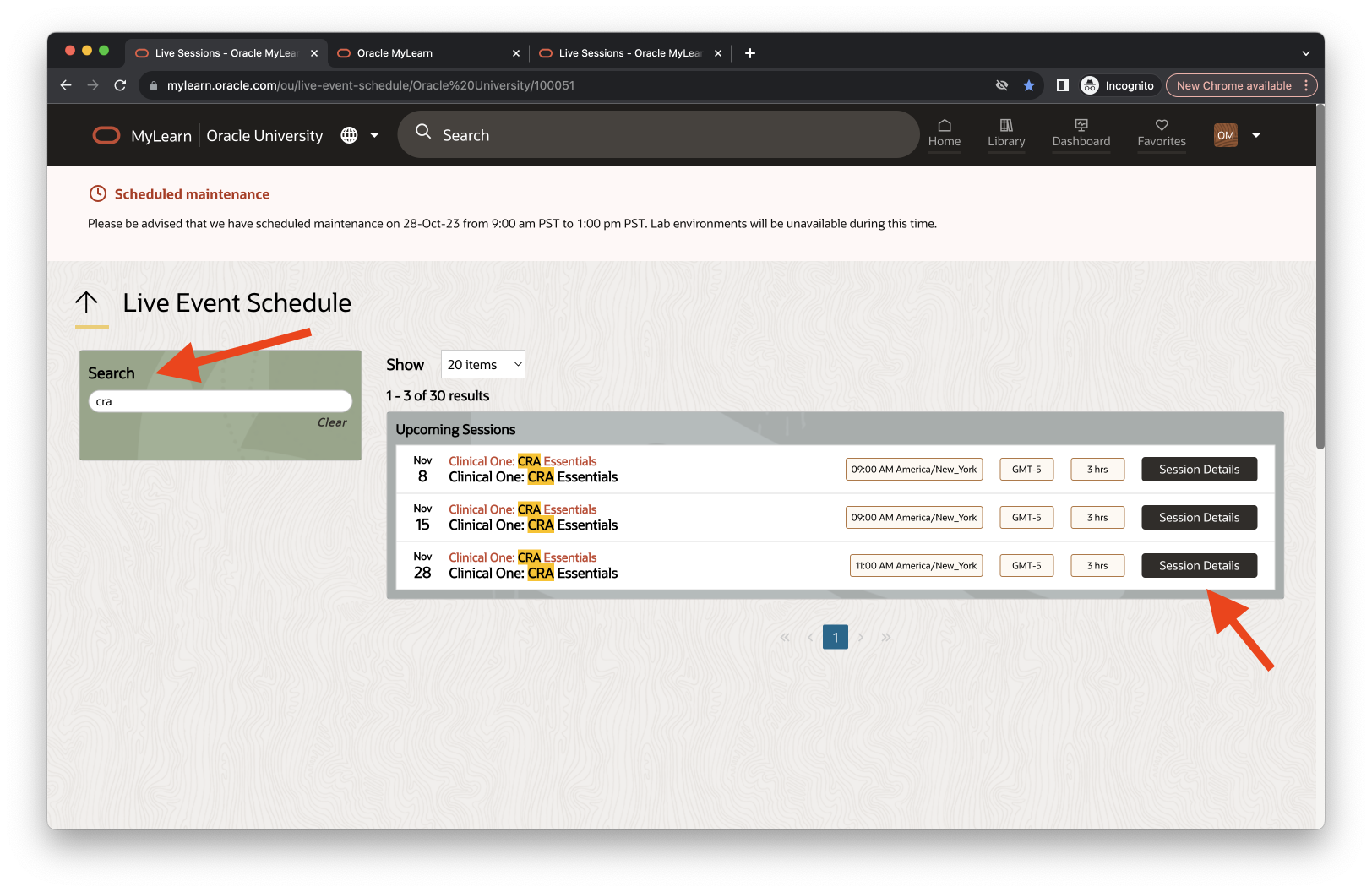Click the browser forward arrow
Screen dimensions: 1372x892
[93, 85]
